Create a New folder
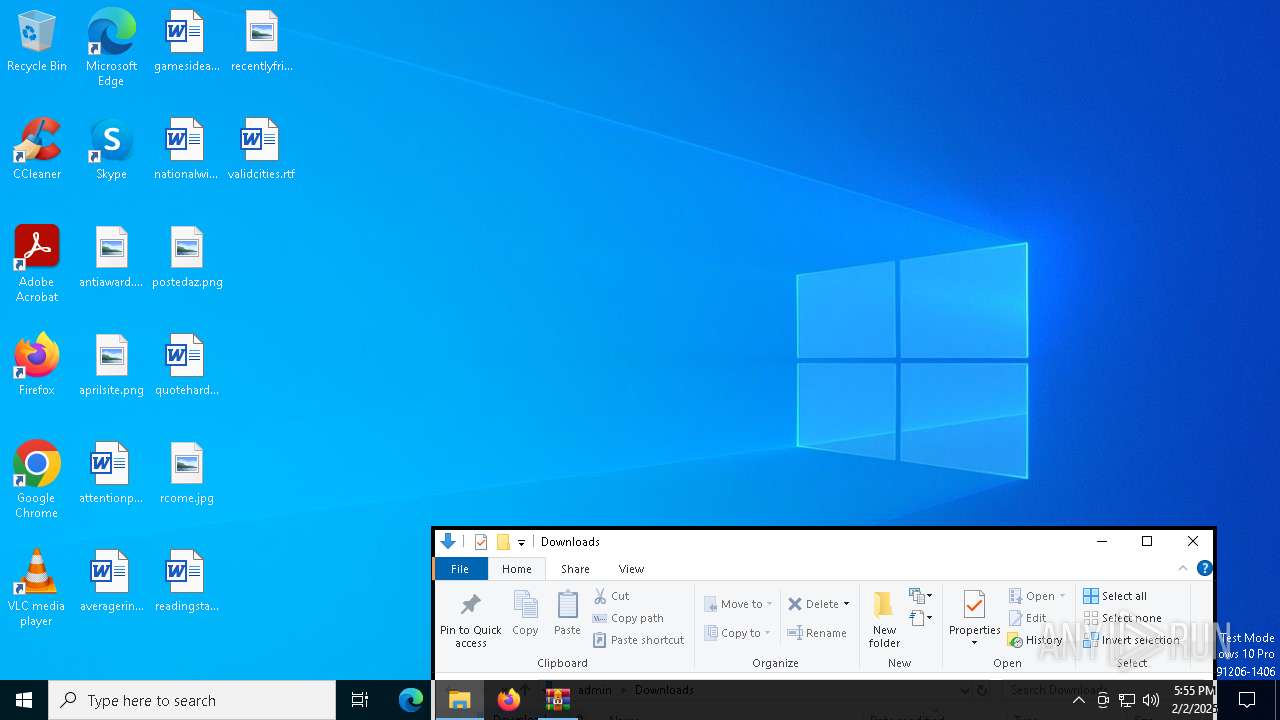This screenshot has height=720, width=1280. click(x=884, y=619)
